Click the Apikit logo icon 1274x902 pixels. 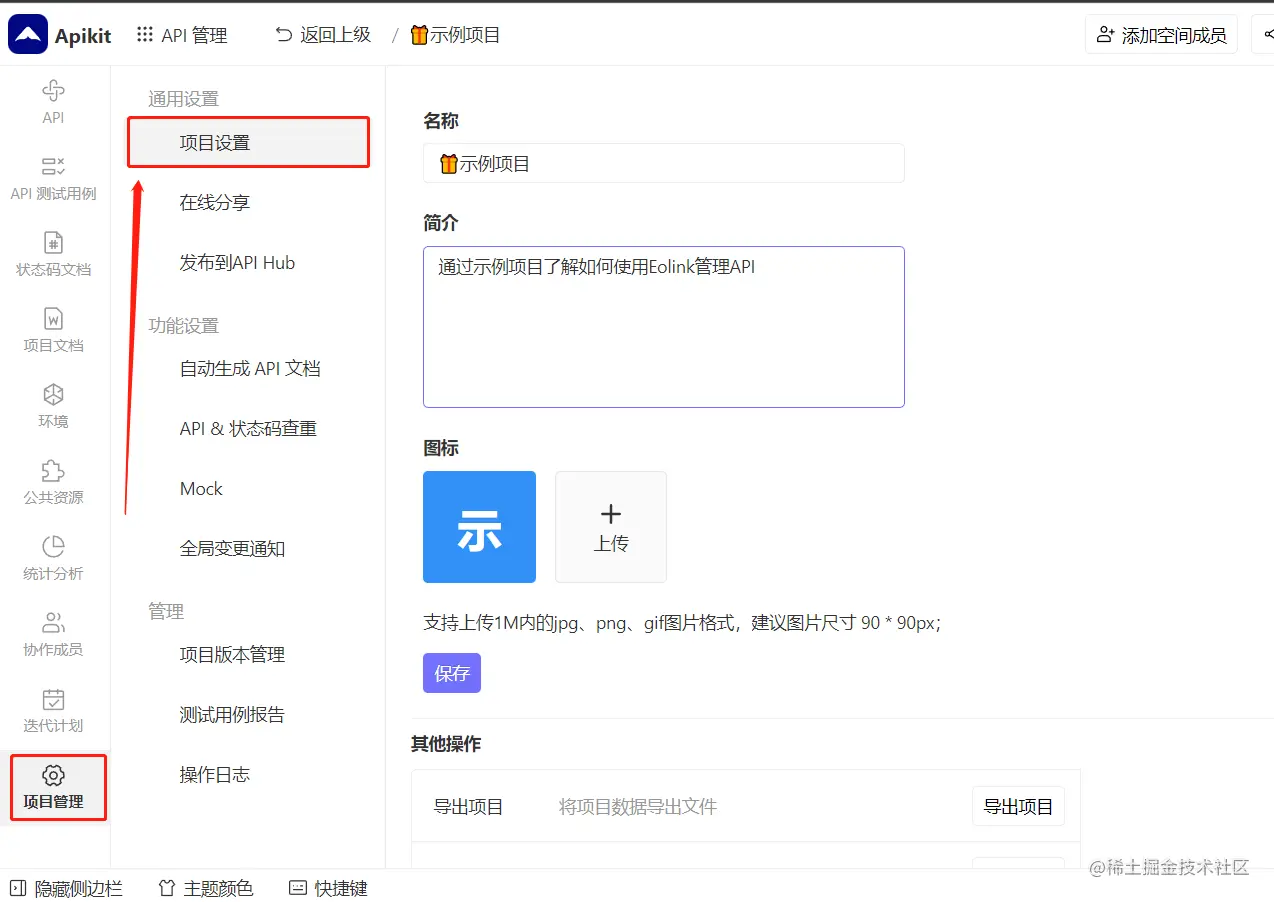tap(28, 35)
